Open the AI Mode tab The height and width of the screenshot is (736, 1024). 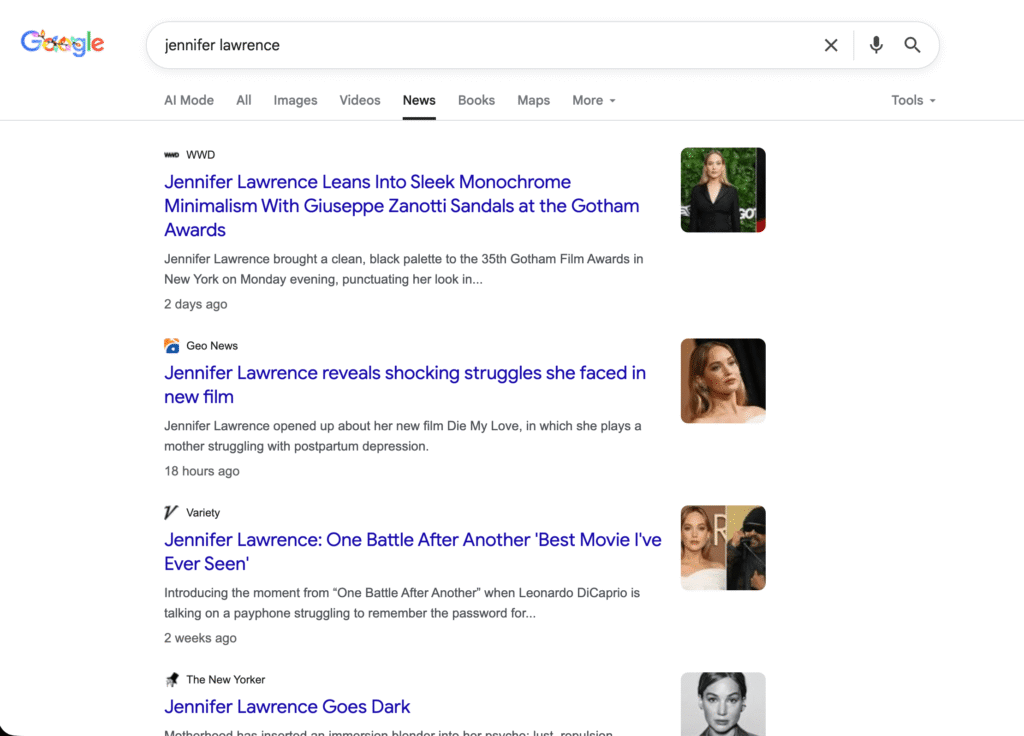(x=189, y=100)
